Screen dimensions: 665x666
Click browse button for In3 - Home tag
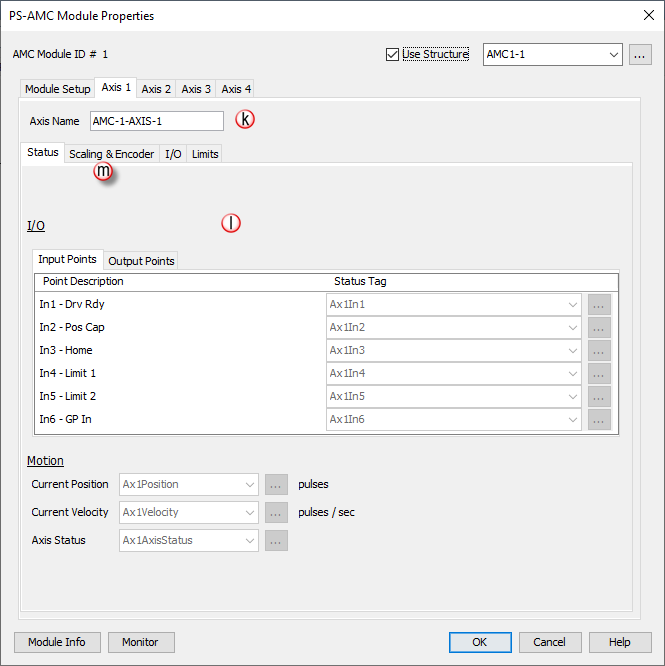(599, 351)
